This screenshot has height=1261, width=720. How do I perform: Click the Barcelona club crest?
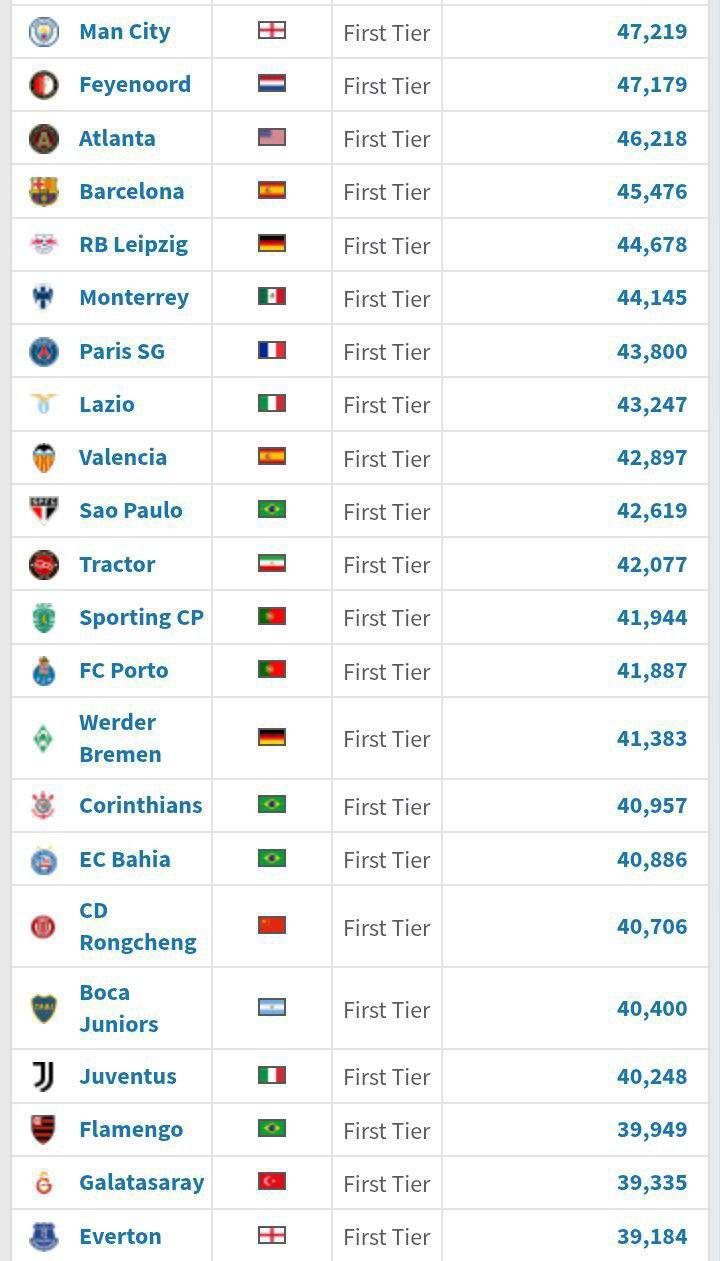coord(44,191)
